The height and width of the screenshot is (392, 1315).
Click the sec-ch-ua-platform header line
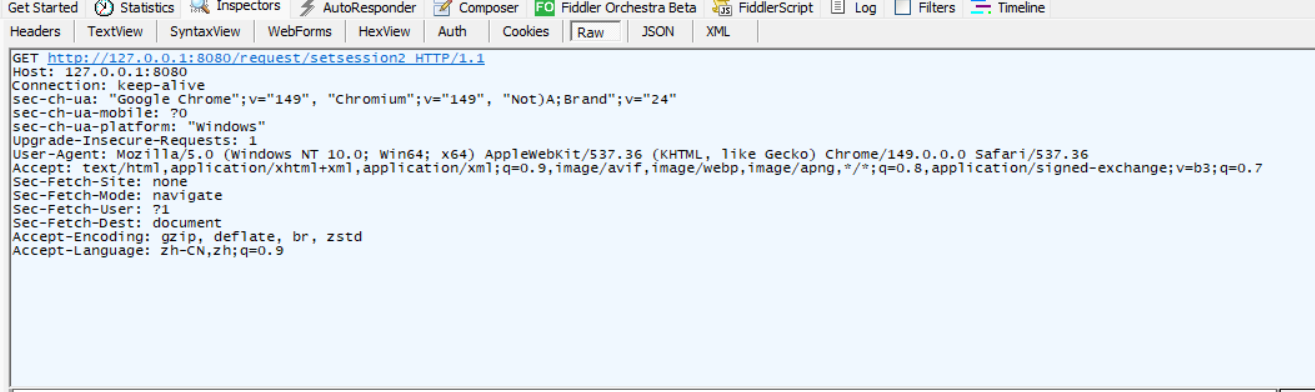[138, 127]
